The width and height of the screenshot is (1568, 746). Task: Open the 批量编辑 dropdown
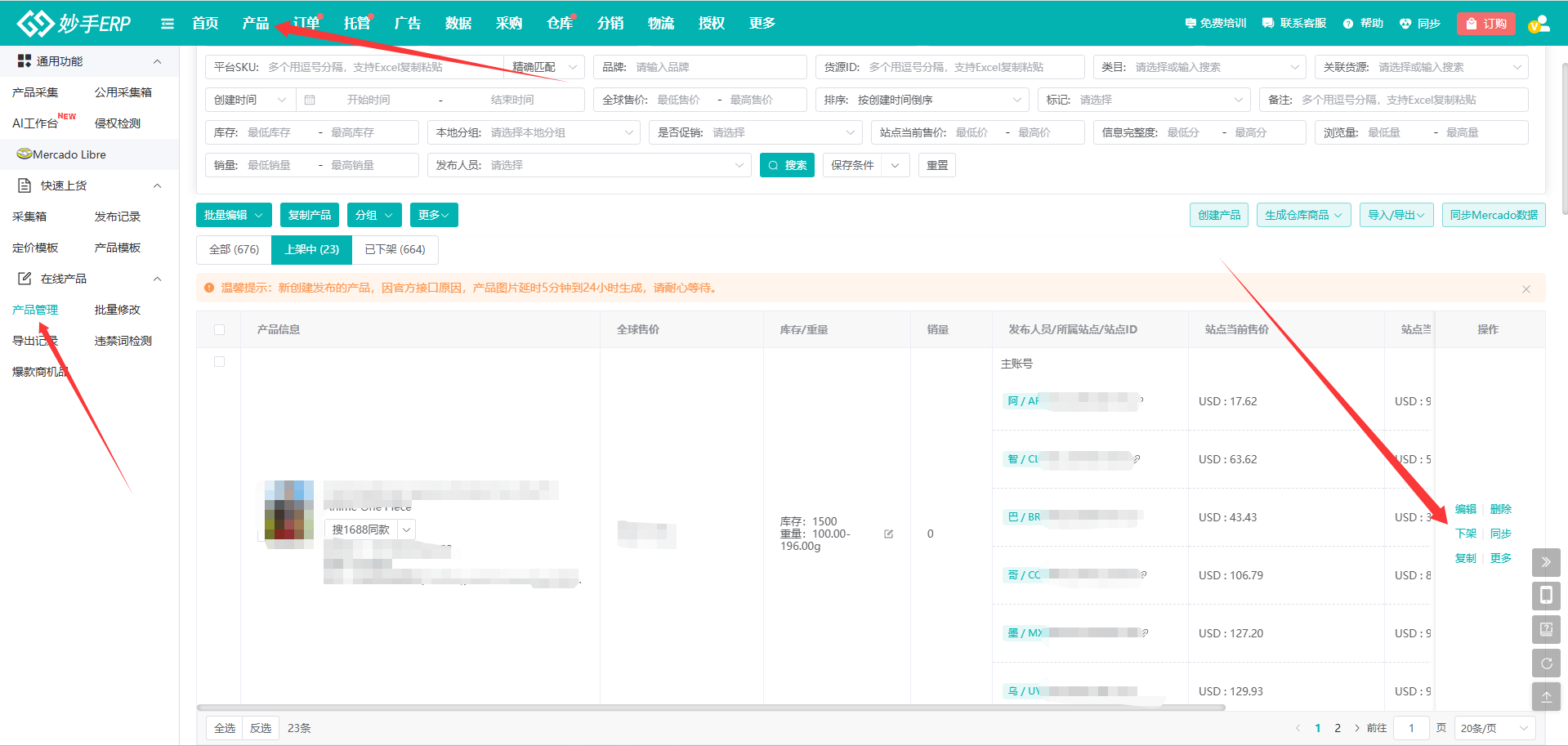[234, 215]
